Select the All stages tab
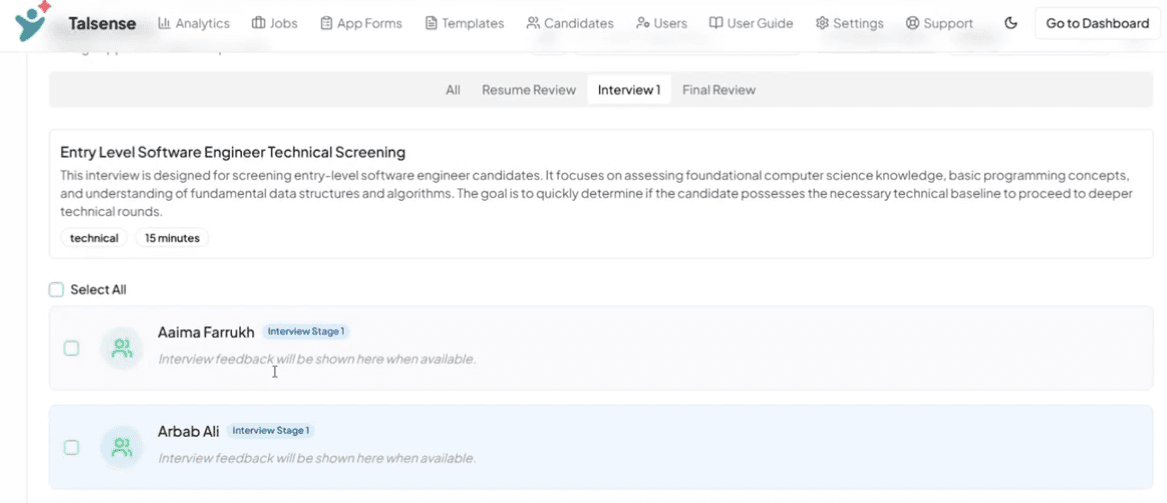 453,90
